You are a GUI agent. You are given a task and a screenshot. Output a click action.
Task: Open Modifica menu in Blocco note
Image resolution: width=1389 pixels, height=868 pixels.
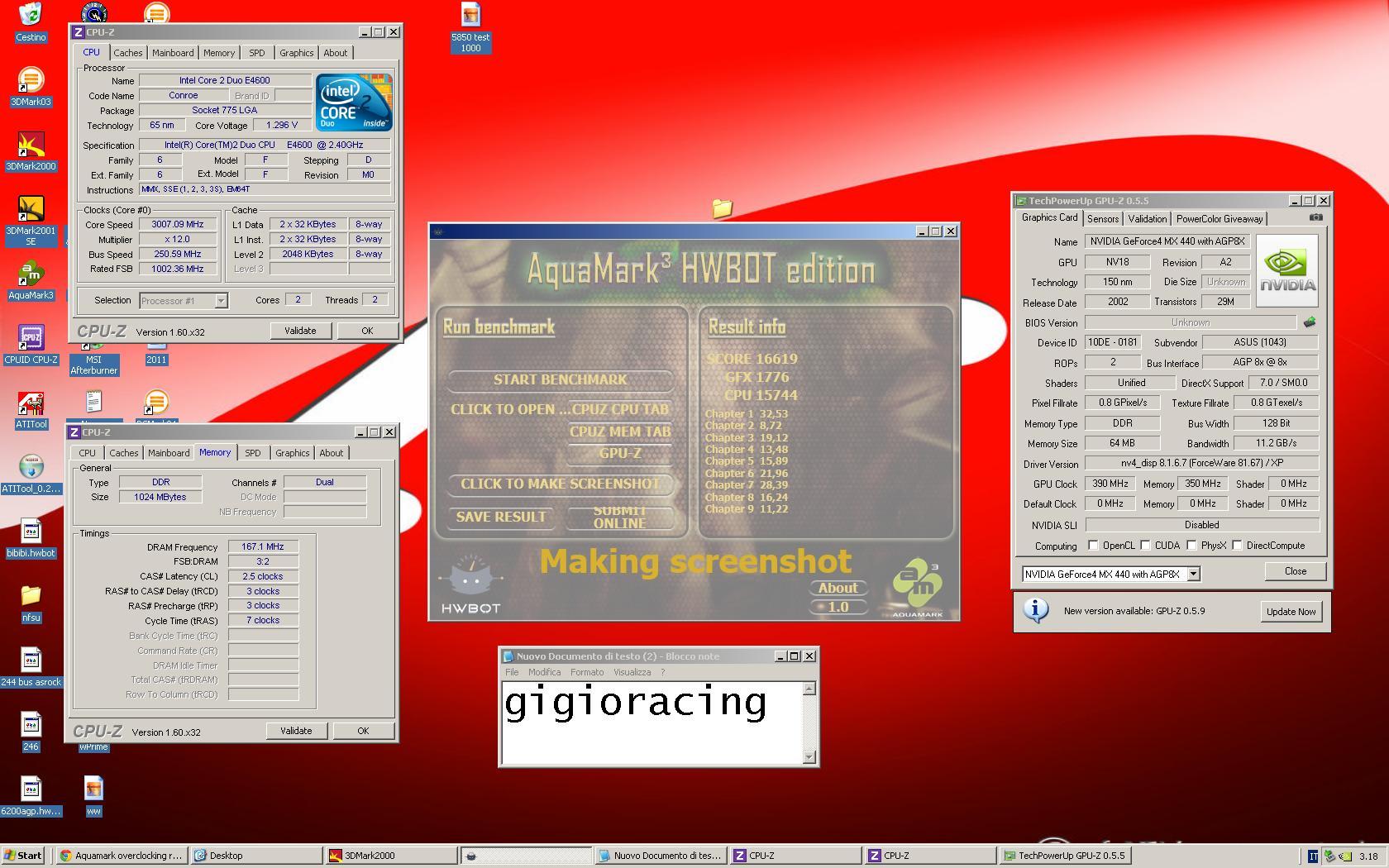[x=545, y=672]
